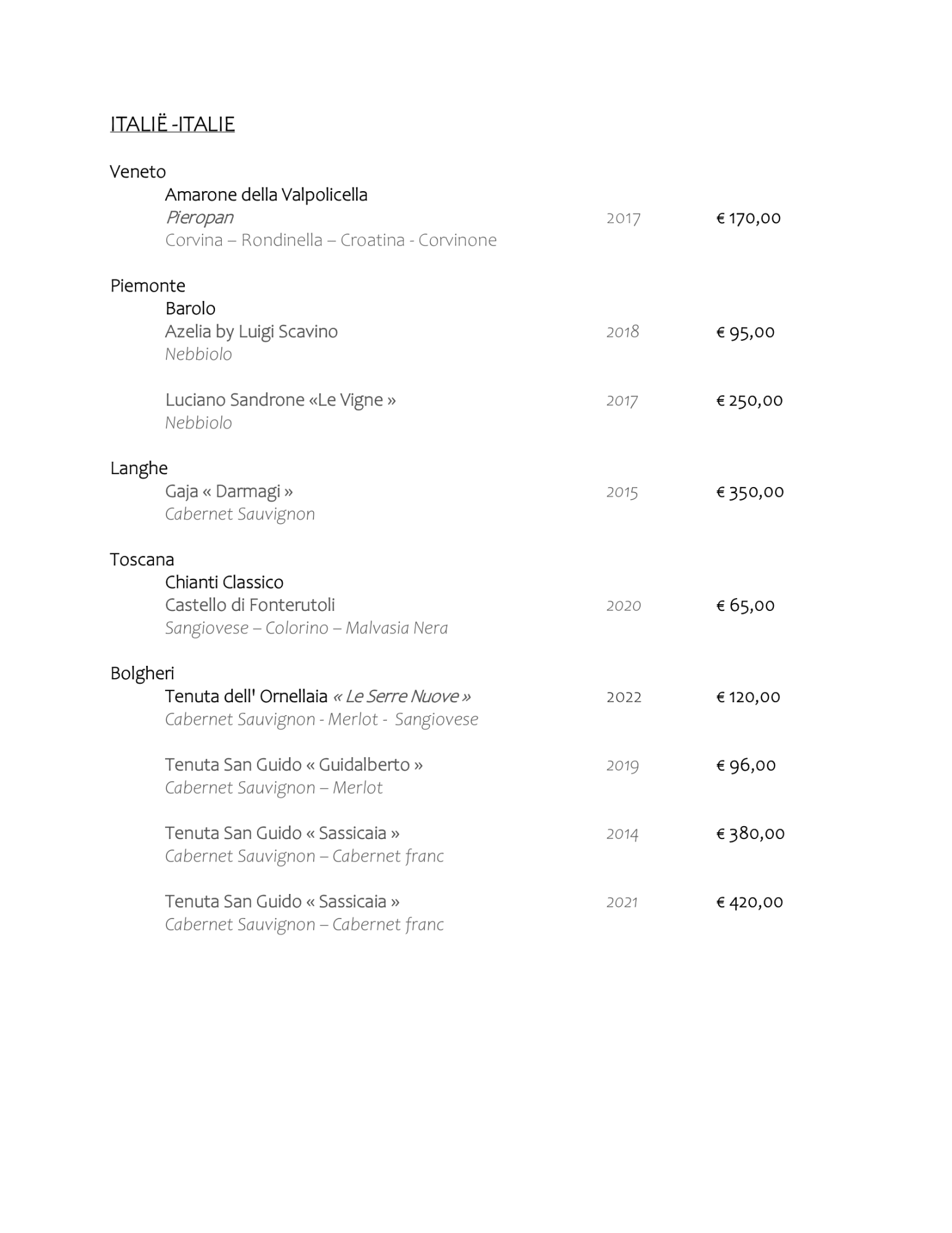The width and height of the screenshot is (952, 1233).
Task: Select the Castello di Fonterutoli entry
Action: (x=250, y=605)
